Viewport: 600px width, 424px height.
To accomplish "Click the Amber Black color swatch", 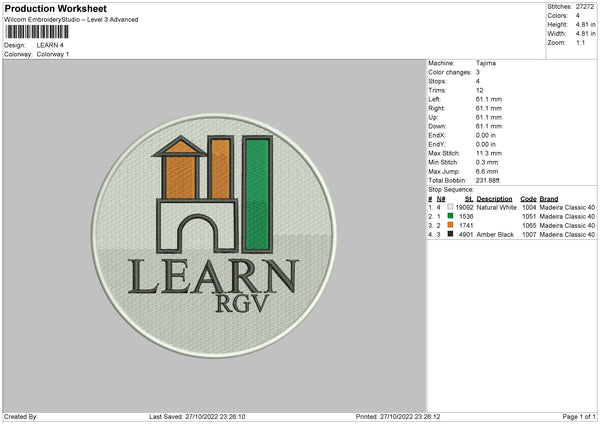I will (x=450, y=234).
